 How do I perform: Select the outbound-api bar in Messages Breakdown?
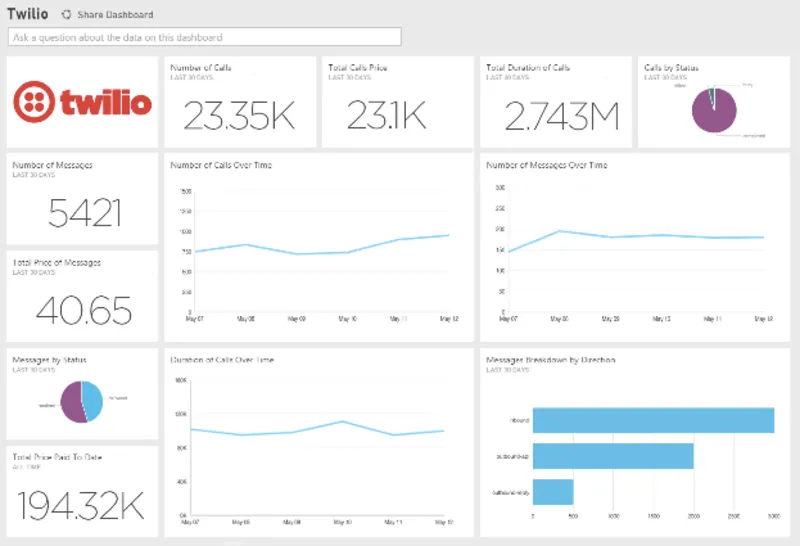coord(613,456)
